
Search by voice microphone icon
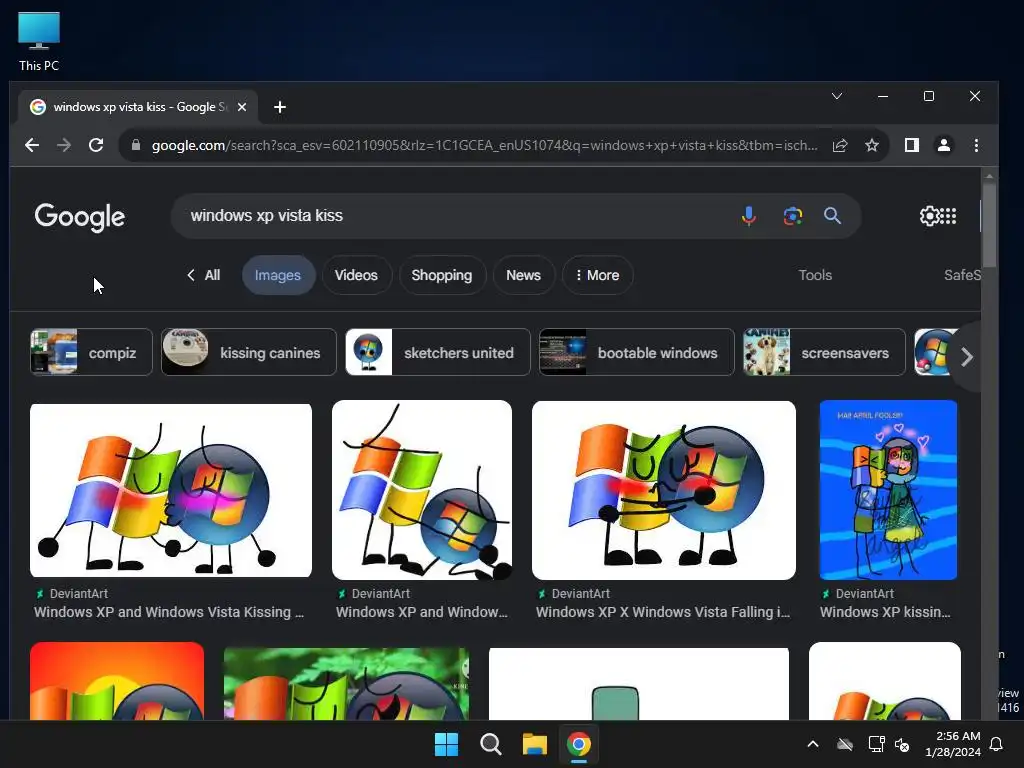point(749,216)
